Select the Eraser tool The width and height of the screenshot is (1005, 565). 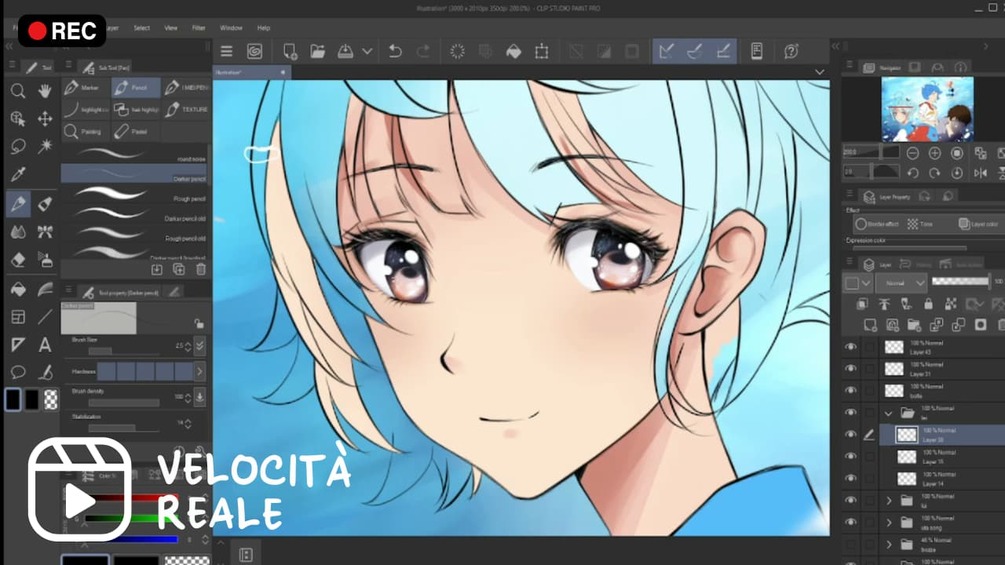pos(18,259)
